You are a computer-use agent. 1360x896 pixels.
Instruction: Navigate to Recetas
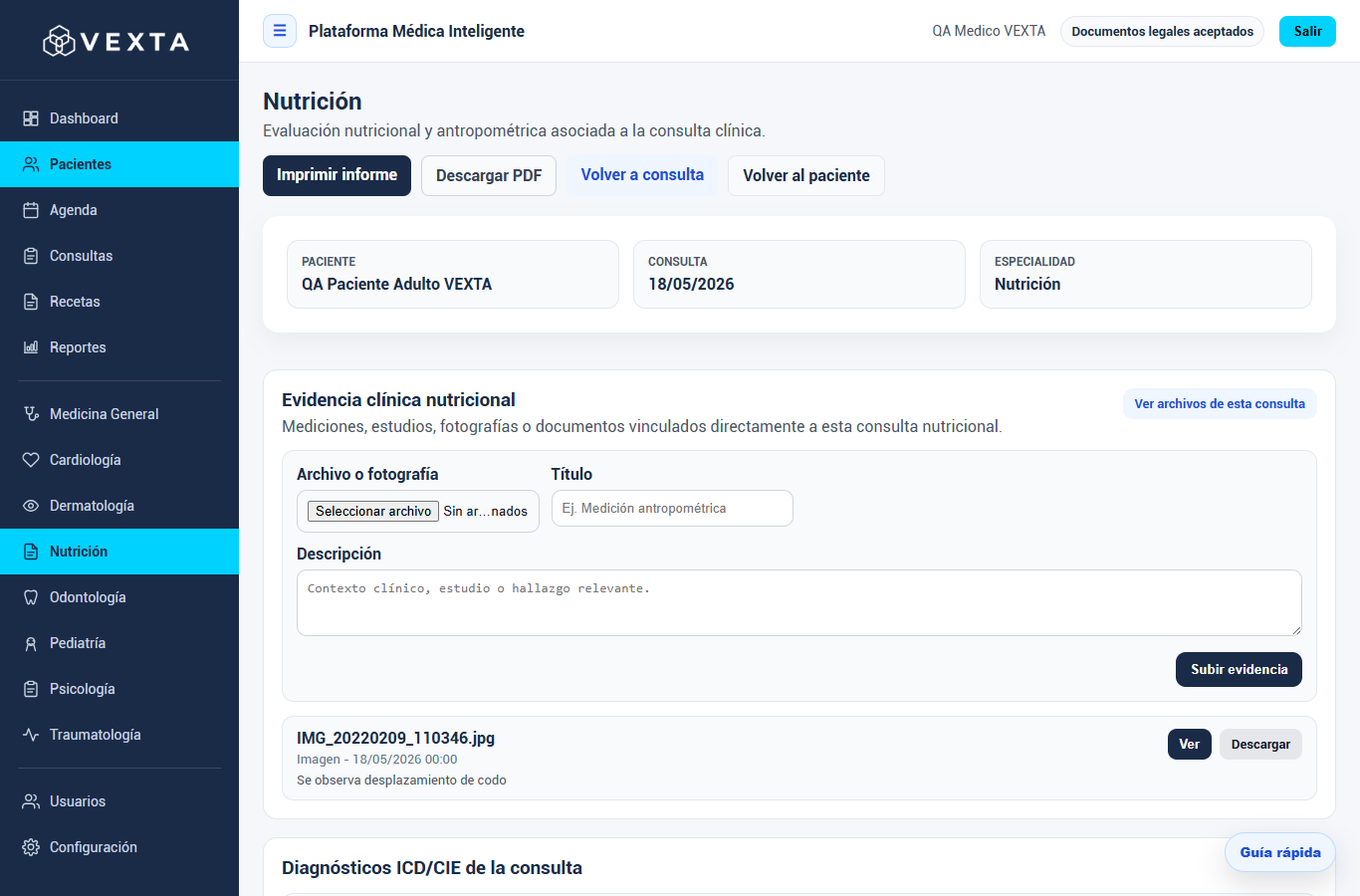coord(119,302)
